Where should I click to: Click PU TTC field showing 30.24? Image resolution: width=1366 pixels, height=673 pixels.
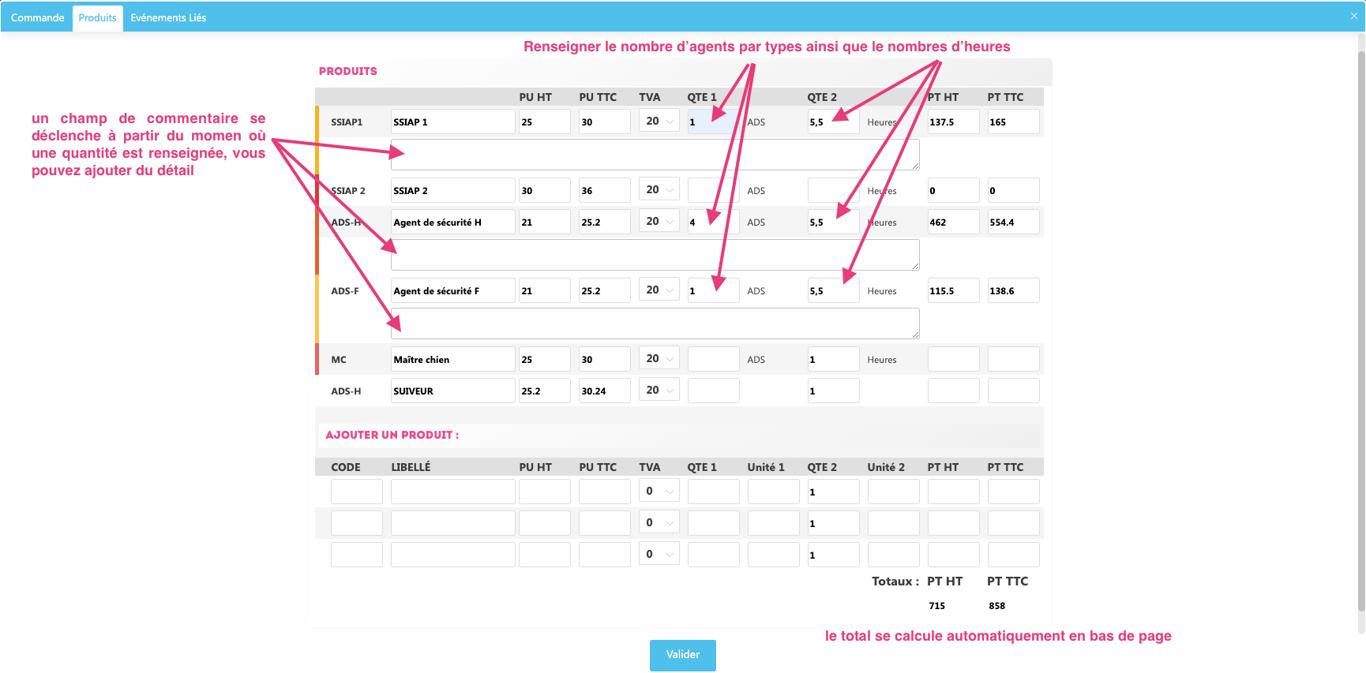605,391
